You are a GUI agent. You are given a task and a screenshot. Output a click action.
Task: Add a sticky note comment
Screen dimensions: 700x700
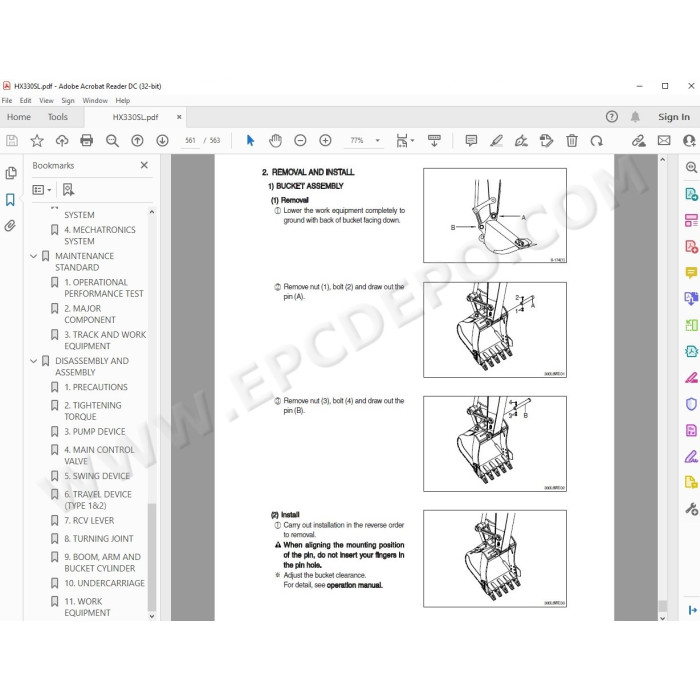tap(471, 141)
